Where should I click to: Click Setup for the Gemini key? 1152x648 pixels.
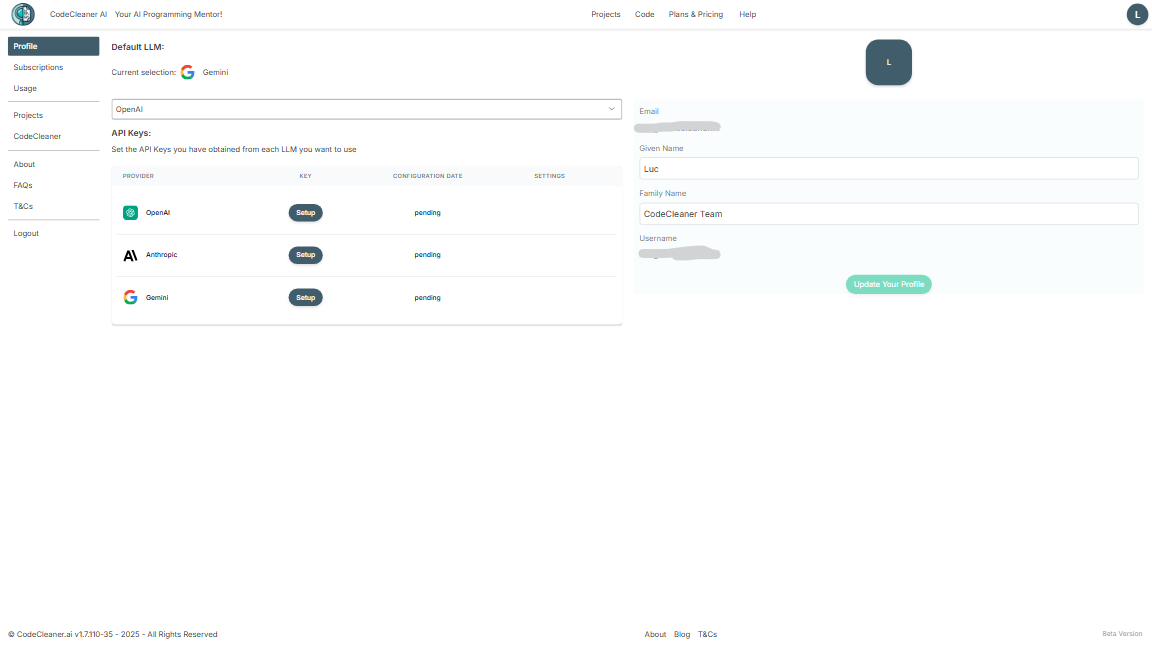[x=306, y=298]
